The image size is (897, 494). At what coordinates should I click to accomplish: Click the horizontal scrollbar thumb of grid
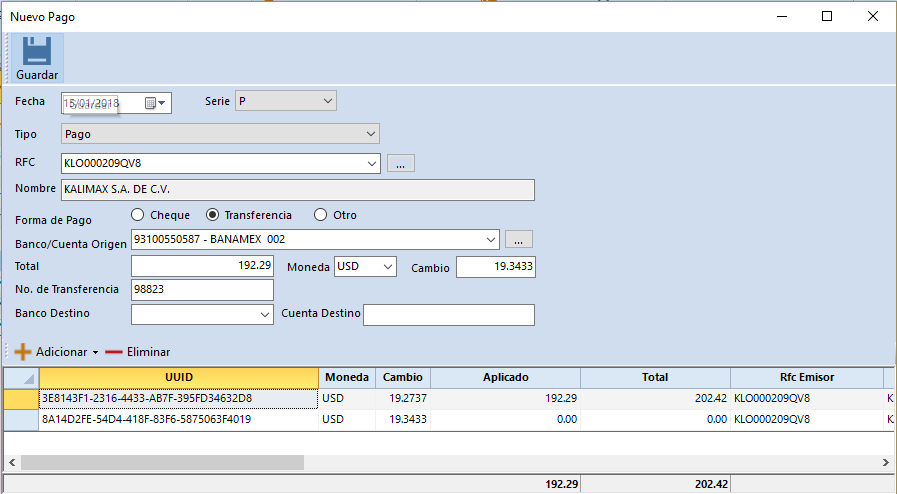(160, 463)
